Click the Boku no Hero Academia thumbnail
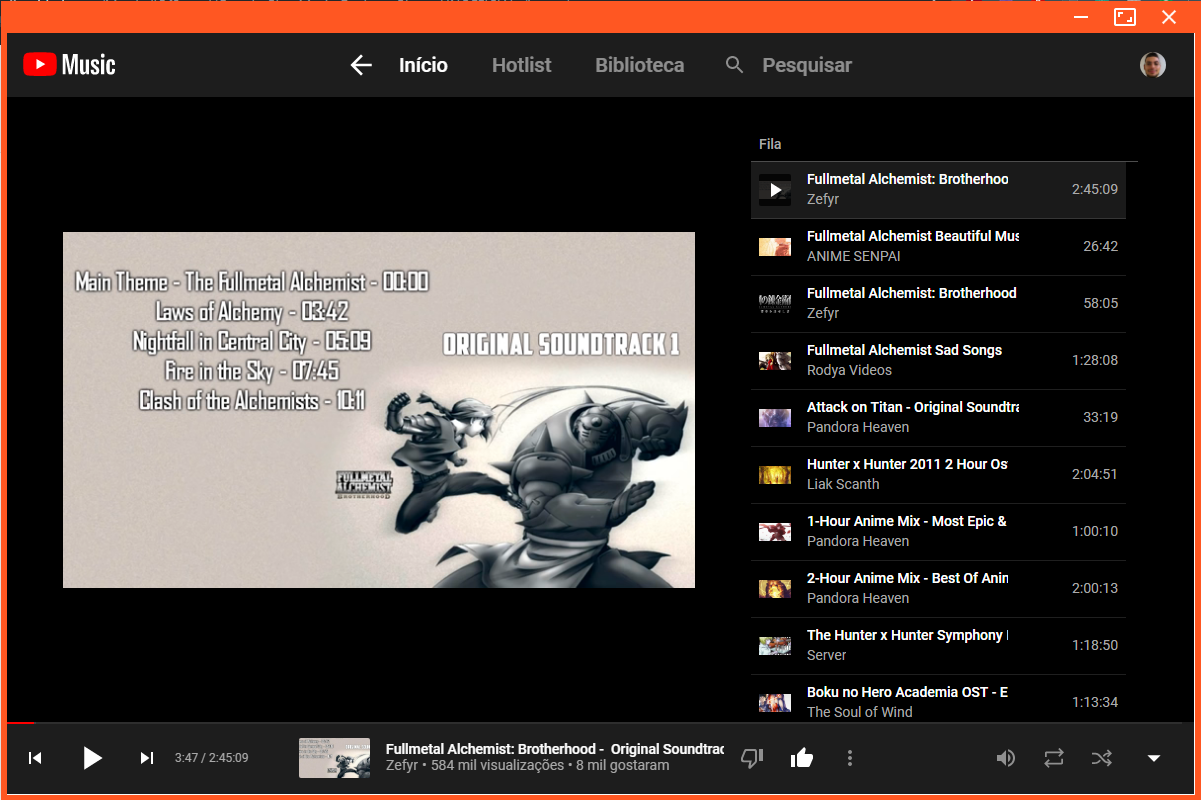 pyautogui.click(x=775, y=703)
